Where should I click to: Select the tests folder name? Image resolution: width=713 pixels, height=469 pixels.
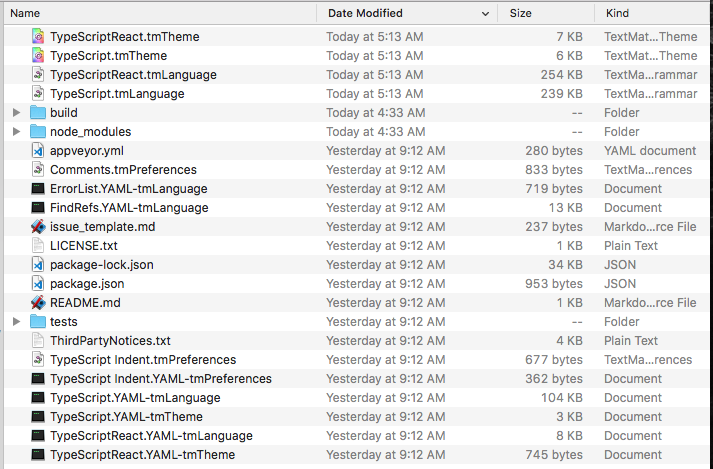(64, 322)
